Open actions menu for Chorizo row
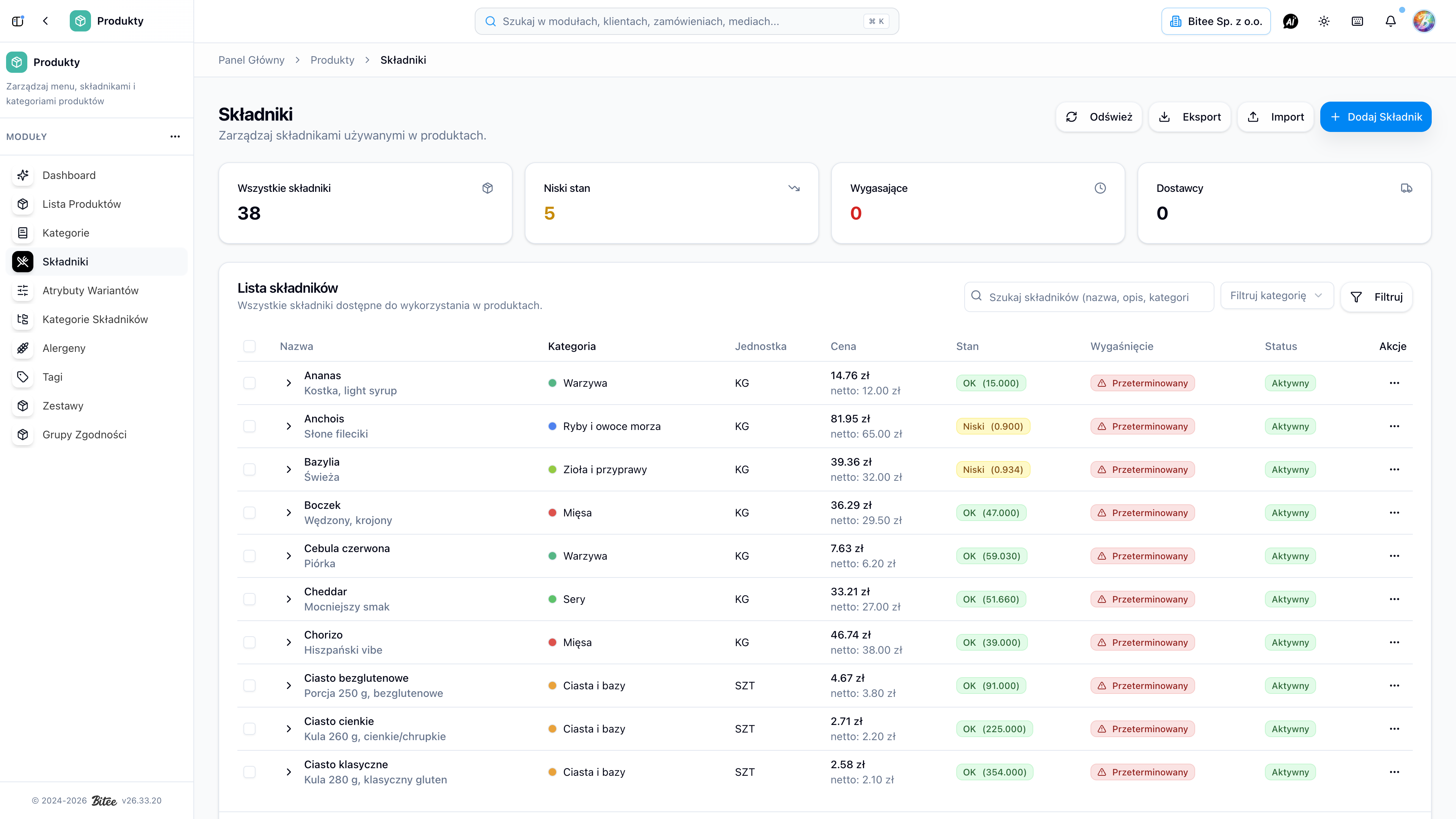 pyautogui.click(x=1395, y=643)
